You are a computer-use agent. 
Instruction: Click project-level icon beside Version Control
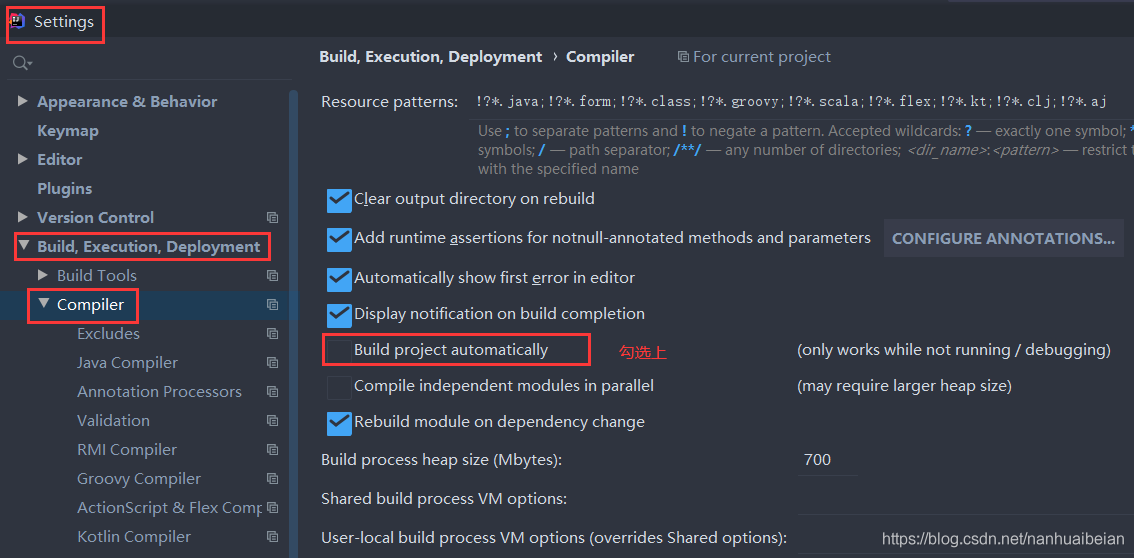pyautogui.click(x=272, y=217)
